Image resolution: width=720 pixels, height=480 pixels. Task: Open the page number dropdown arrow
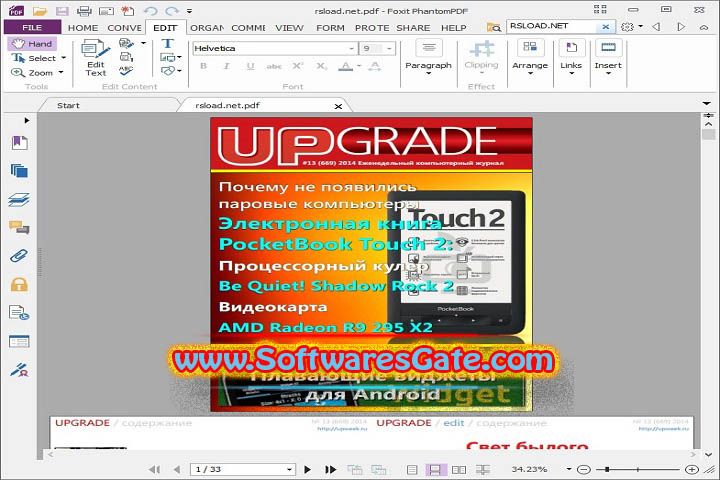click(289, 469)
